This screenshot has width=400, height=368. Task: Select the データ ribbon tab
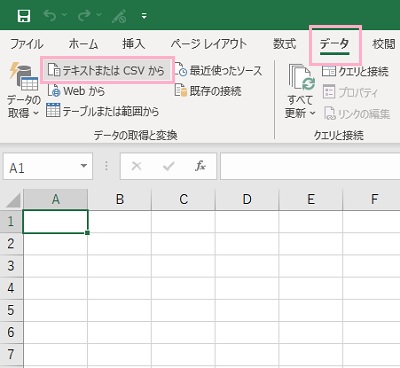[x=335, y=45]
